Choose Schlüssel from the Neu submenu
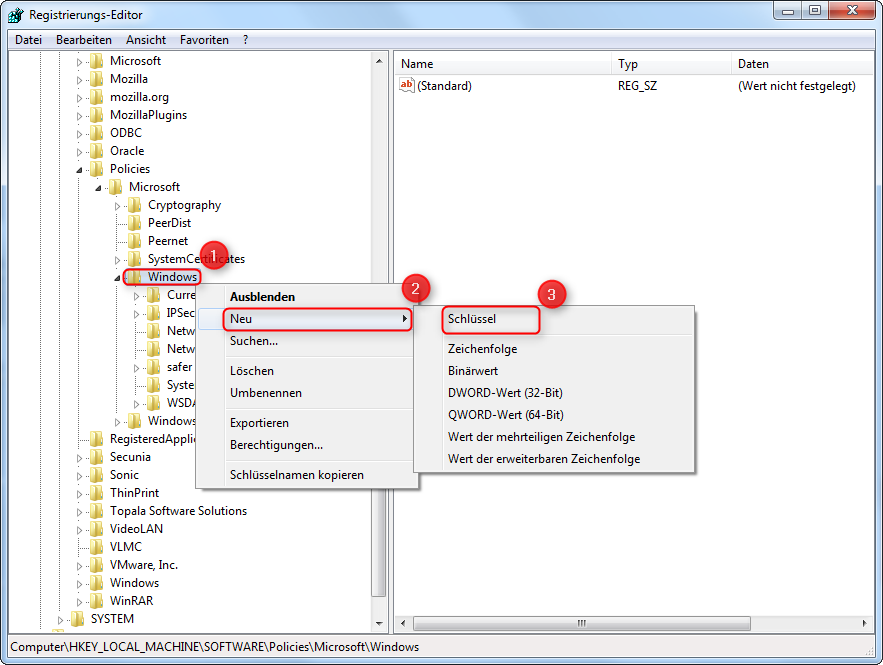The width and height of the screenshot is (883, 665). tap(490, 319)
